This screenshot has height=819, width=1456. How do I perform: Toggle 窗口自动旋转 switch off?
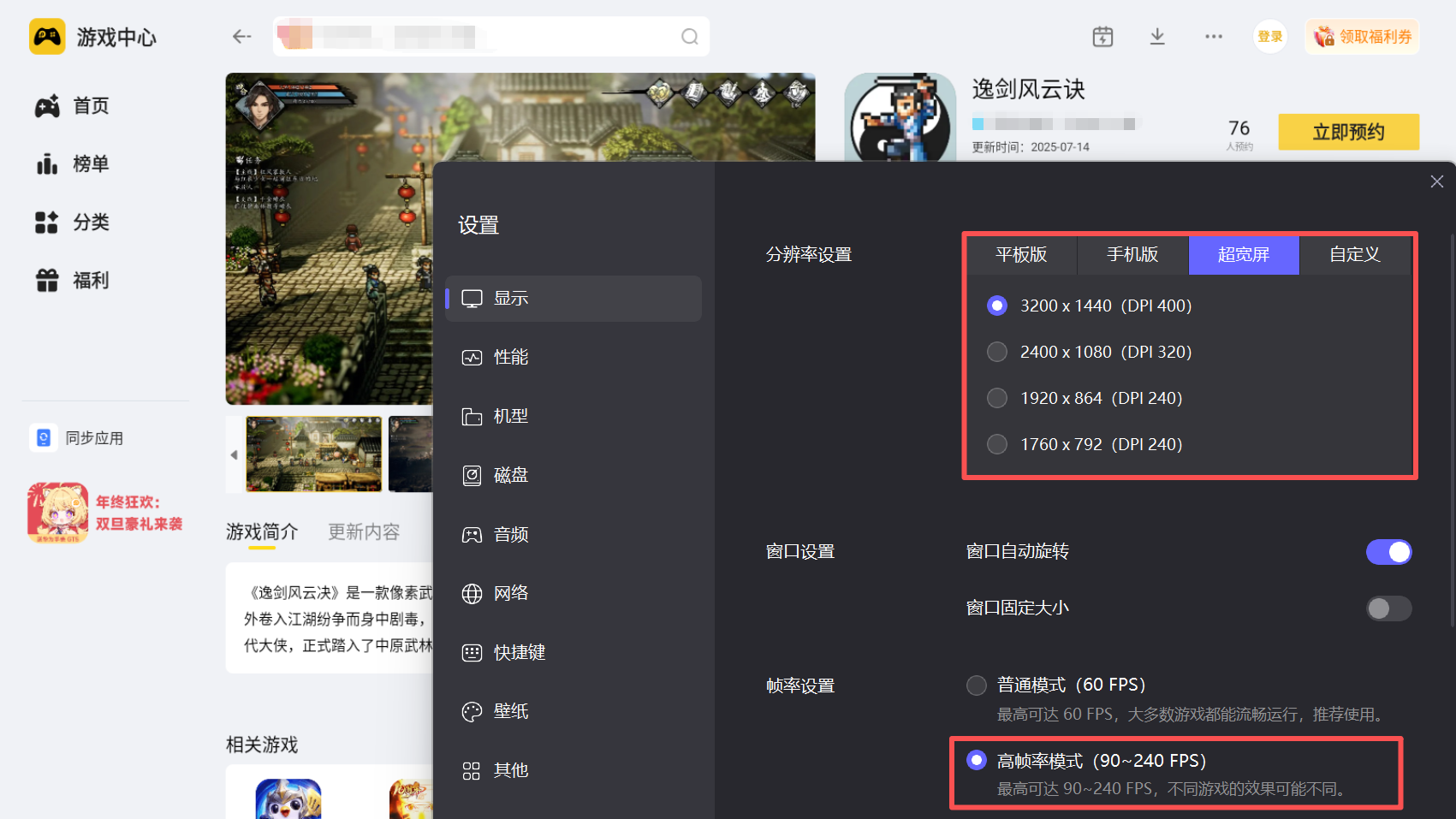(1388, 552)
